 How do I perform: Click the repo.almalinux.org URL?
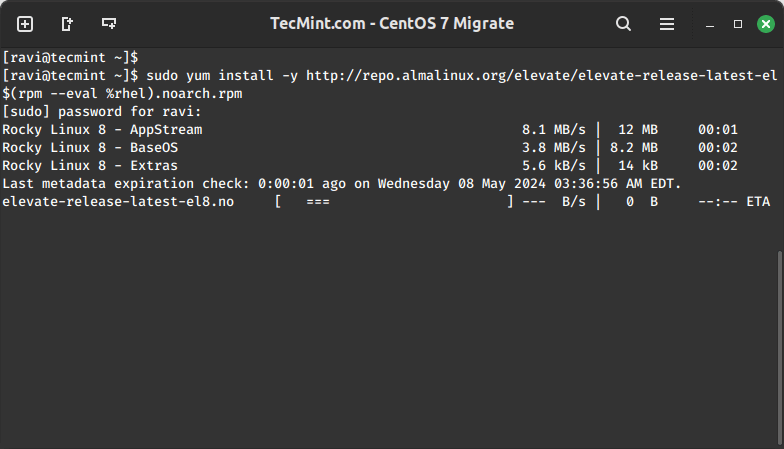click(542, 76)
